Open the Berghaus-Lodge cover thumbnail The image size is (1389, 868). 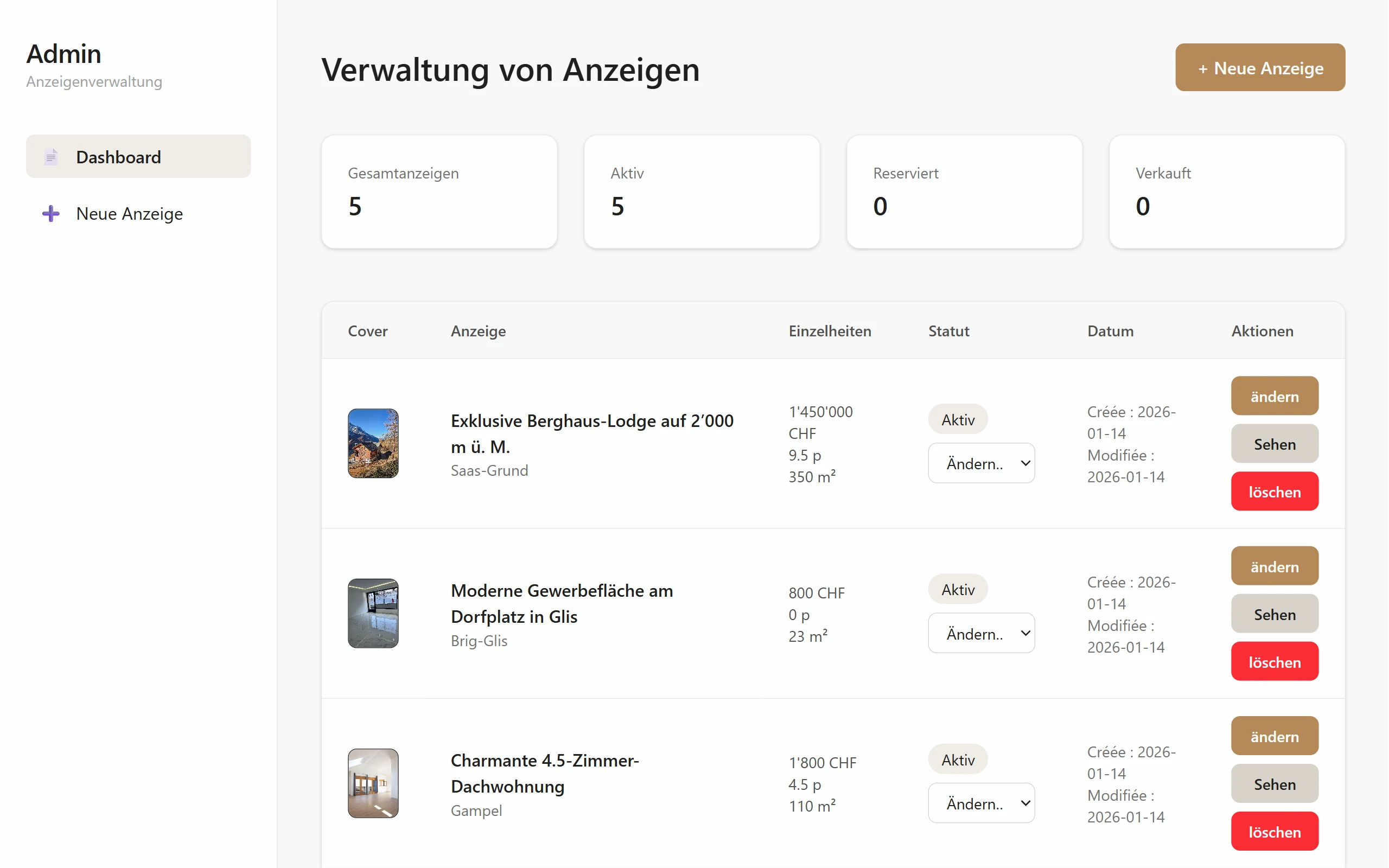pos(373,443)
